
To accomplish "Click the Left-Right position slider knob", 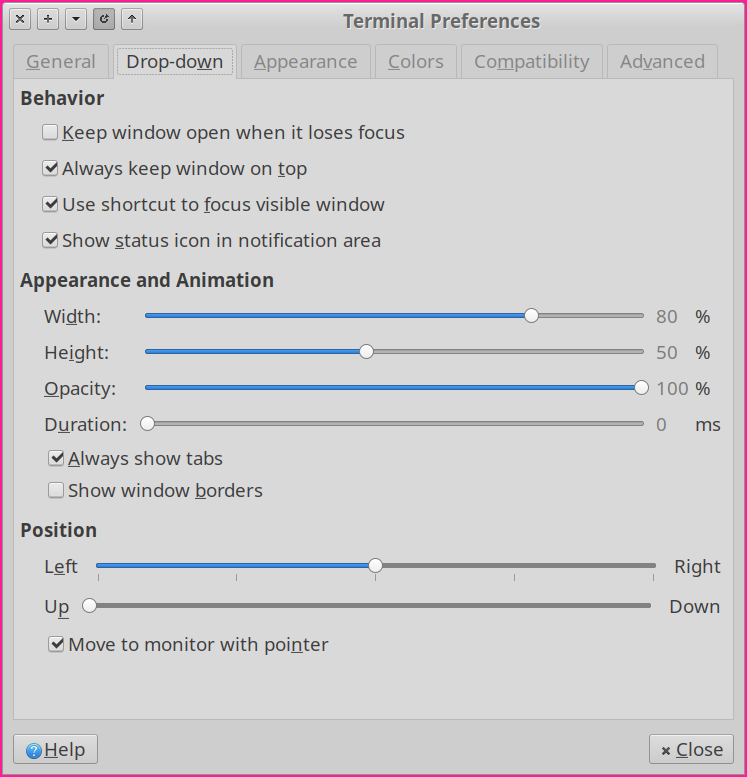I will [375, 565].
